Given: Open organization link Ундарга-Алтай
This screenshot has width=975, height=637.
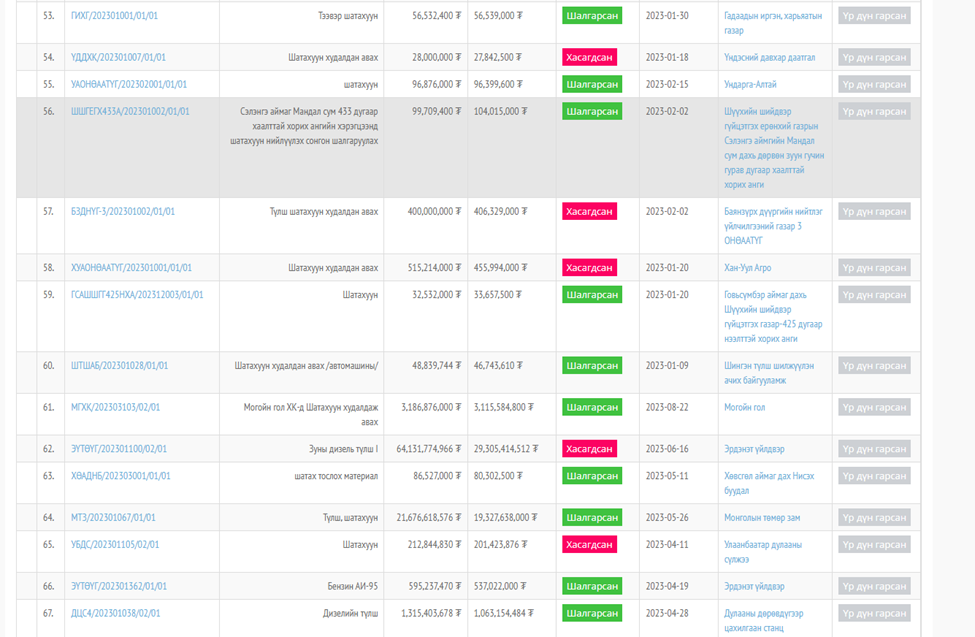Looking at the screenshot, I should pos(751,84).
